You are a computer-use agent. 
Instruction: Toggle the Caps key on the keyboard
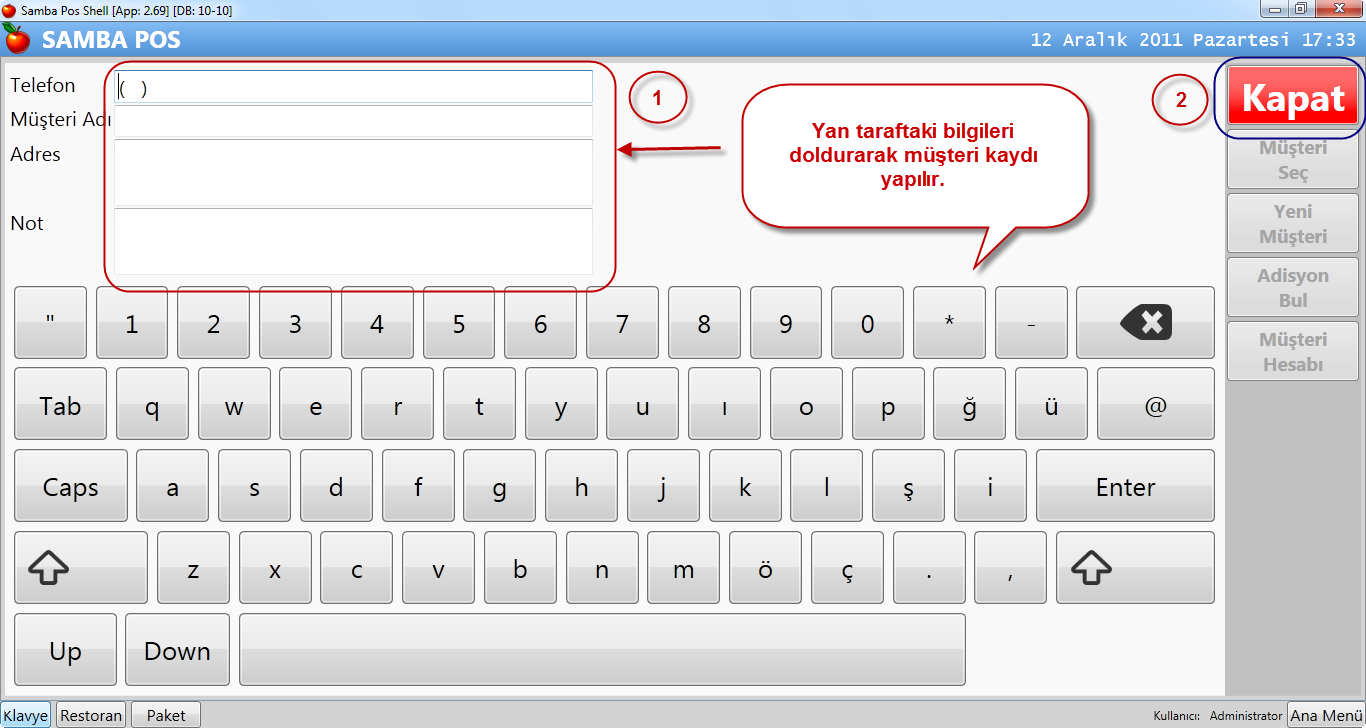pos(71,486)
